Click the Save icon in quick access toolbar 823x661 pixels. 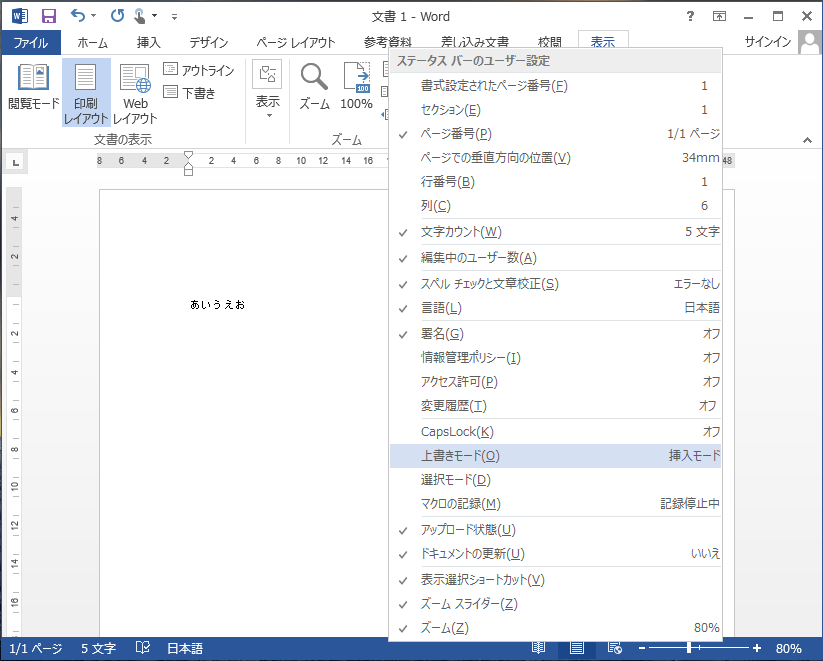[49, 16]
